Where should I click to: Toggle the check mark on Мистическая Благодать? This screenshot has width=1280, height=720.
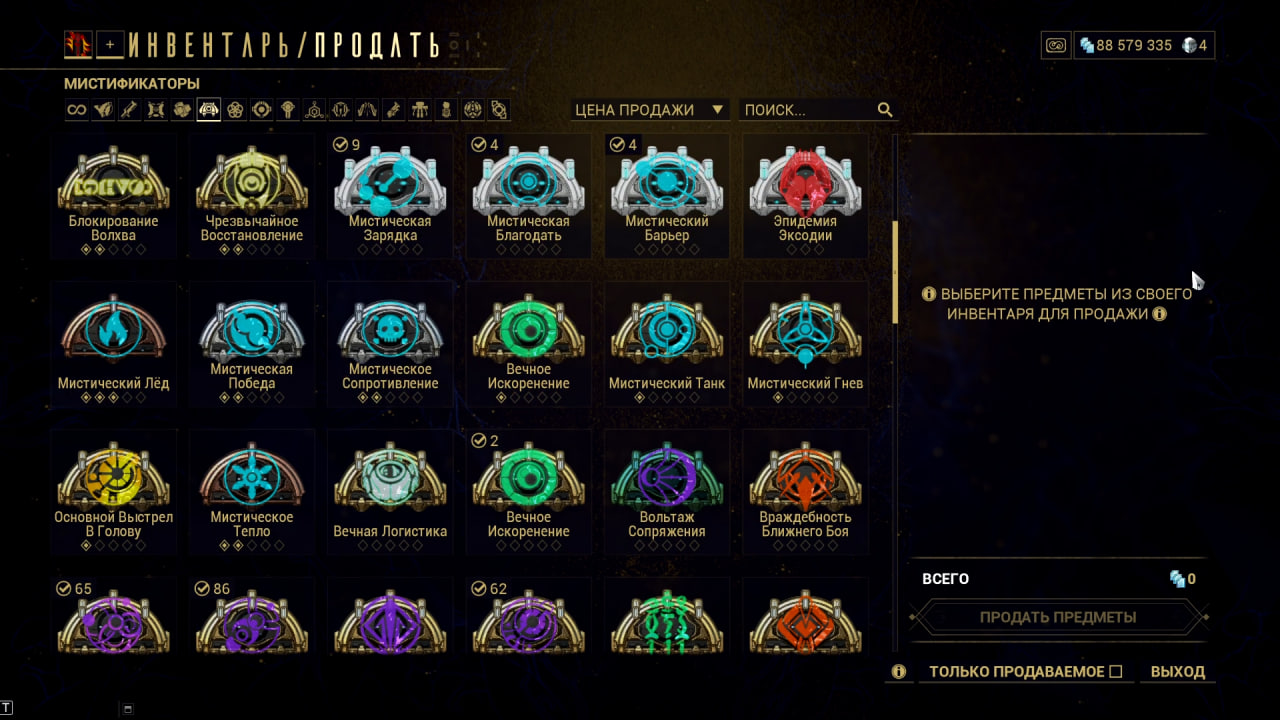tap(477, 145)
